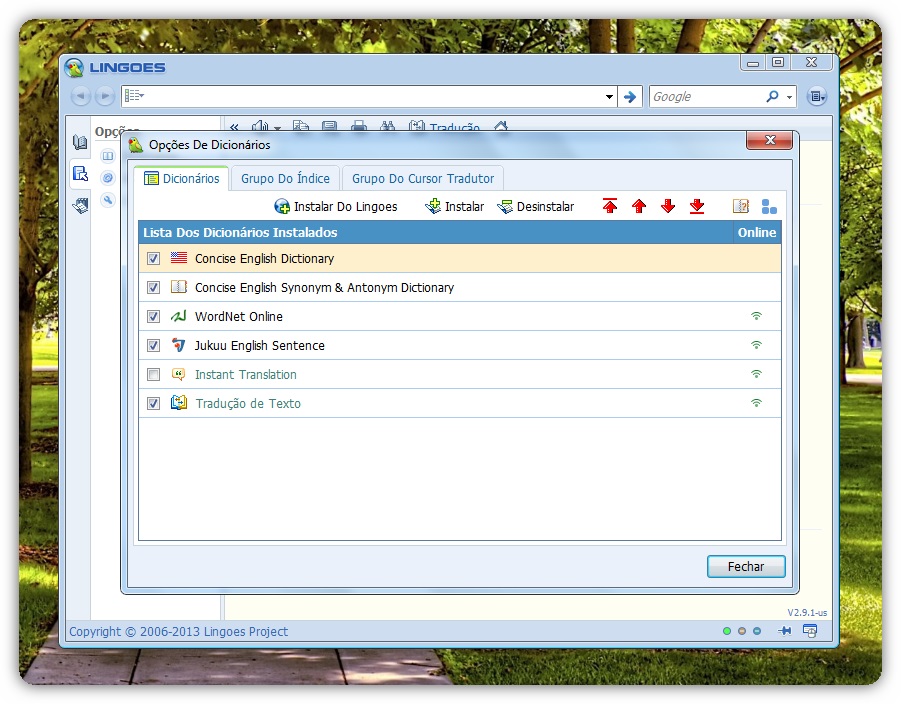Click Tradução de Texto online status icon
901x704 pixels.
pyautogui.click(x=756, y=403)
